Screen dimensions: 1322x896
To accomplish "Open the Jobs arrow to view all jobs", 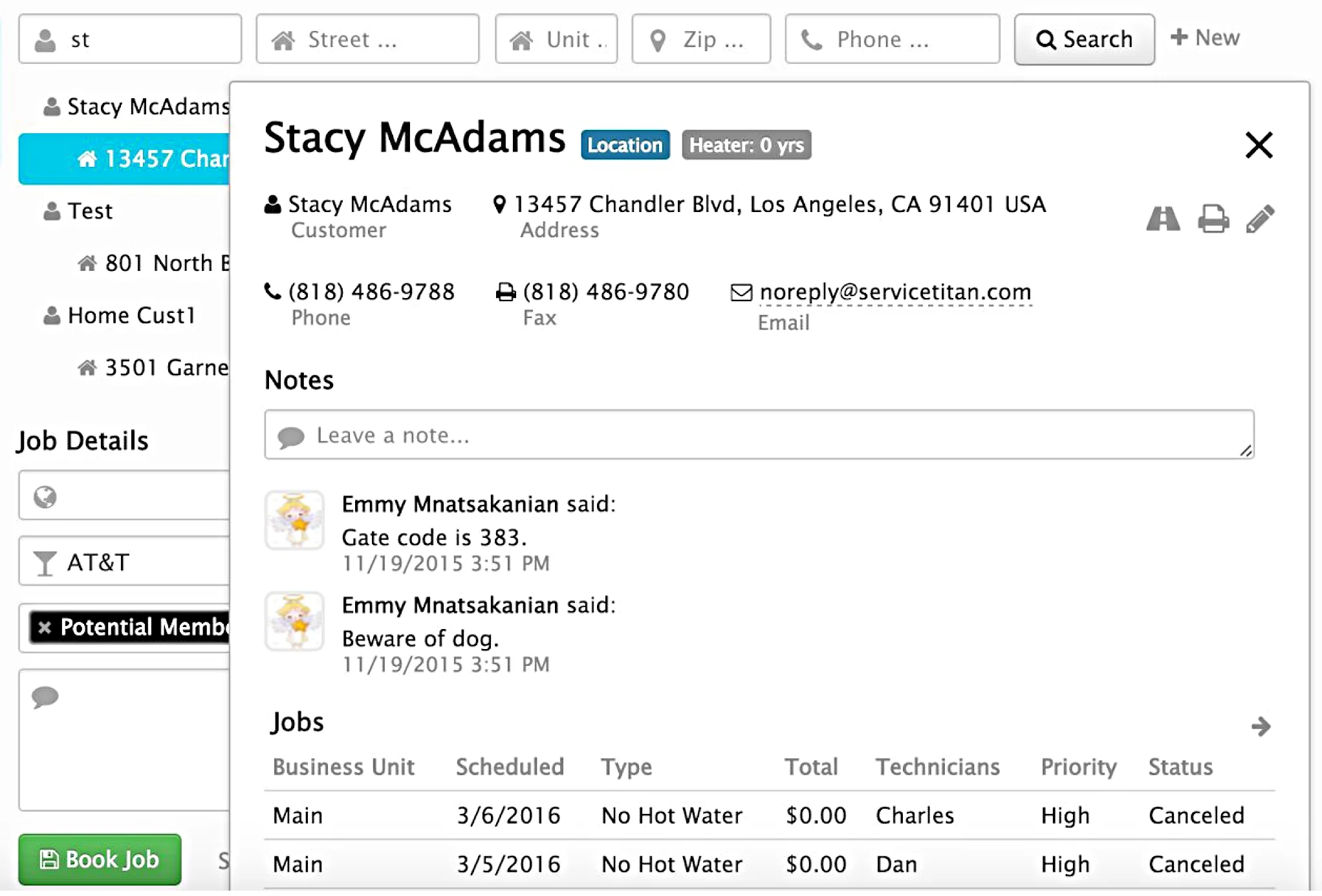I will pos(1261,726).
